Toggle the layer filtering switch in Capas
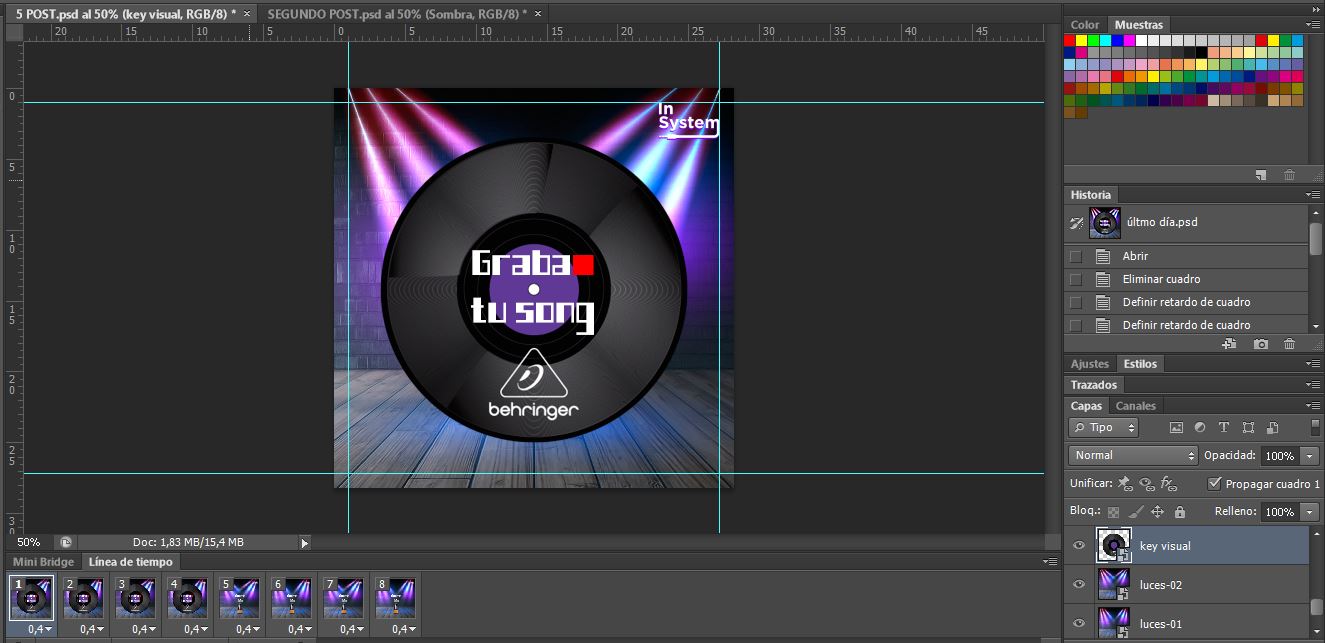This screenshot has height=643, width=1325. pyautogui.click(x=1315, y=427)
